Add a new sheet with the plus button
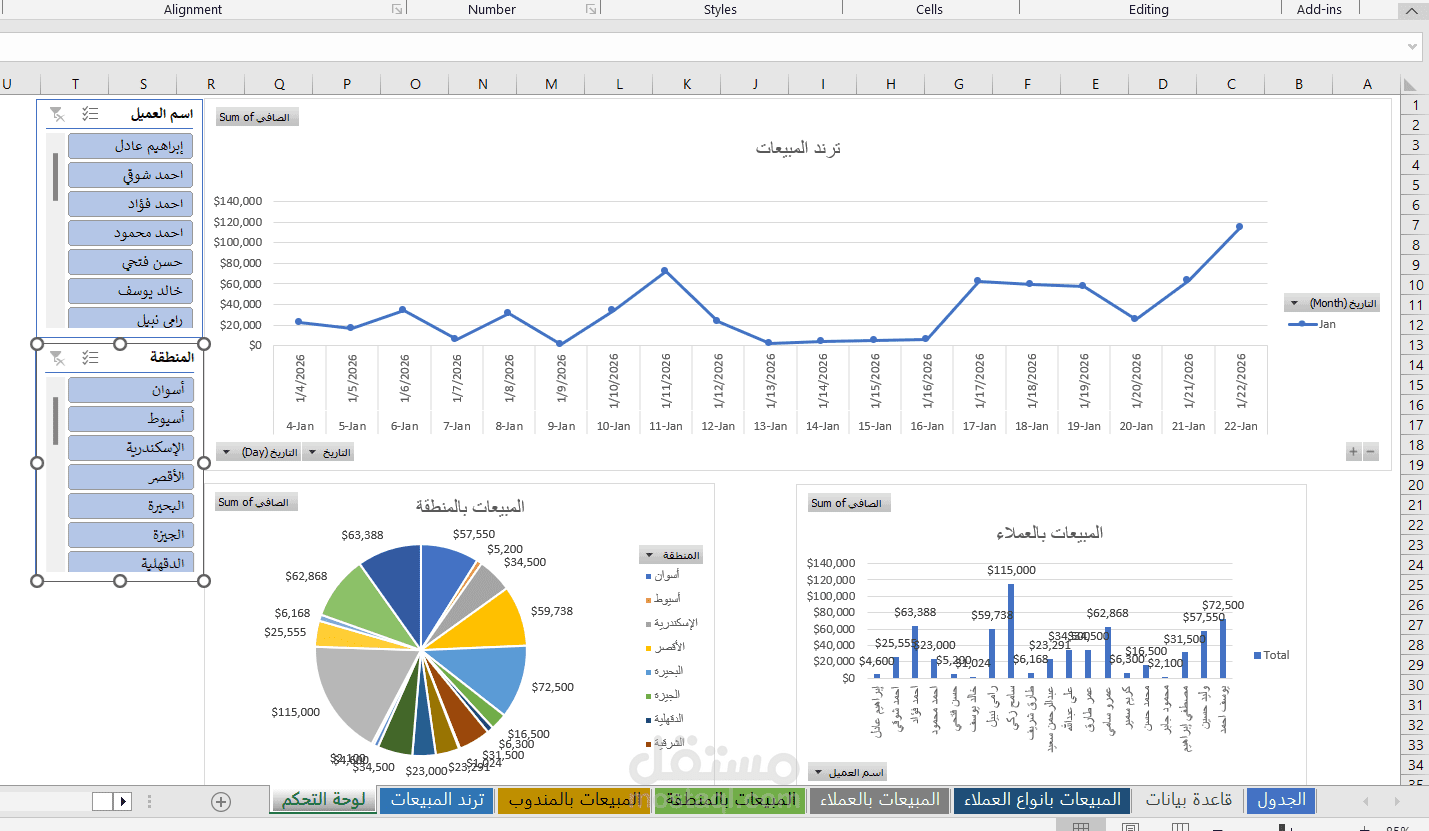The image size is (1429, 831). [x=221, y=801]
